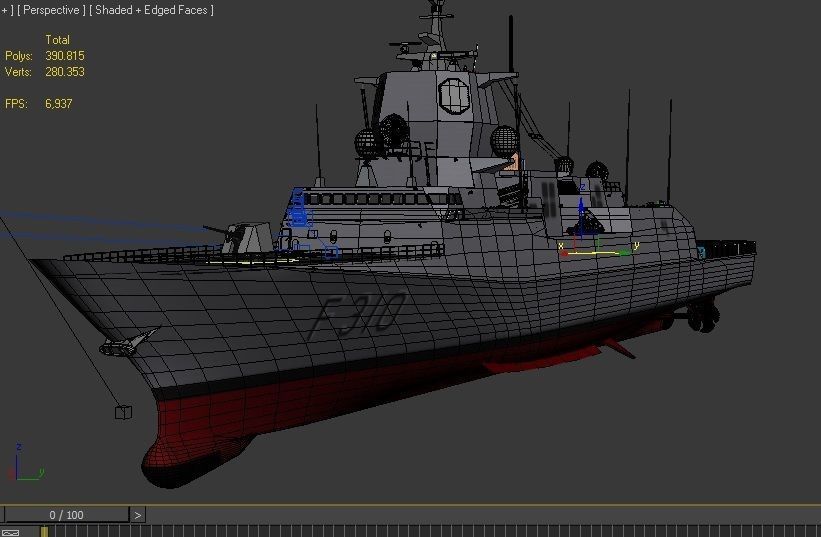The width and height of the screenshot is (821, 537).
Task: Select the red X-axis gizmo handle
Action: (564, 254)
